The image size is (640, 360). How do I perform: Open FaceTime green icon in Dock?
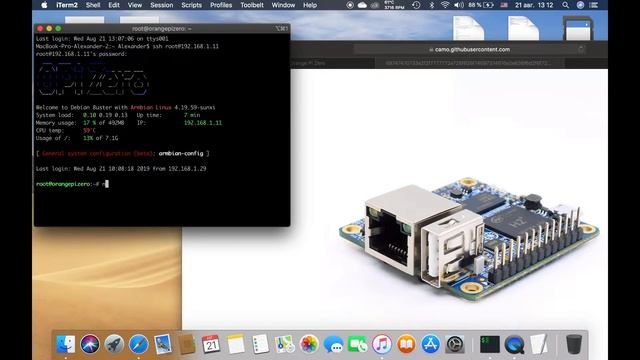(x=358, y=344)
